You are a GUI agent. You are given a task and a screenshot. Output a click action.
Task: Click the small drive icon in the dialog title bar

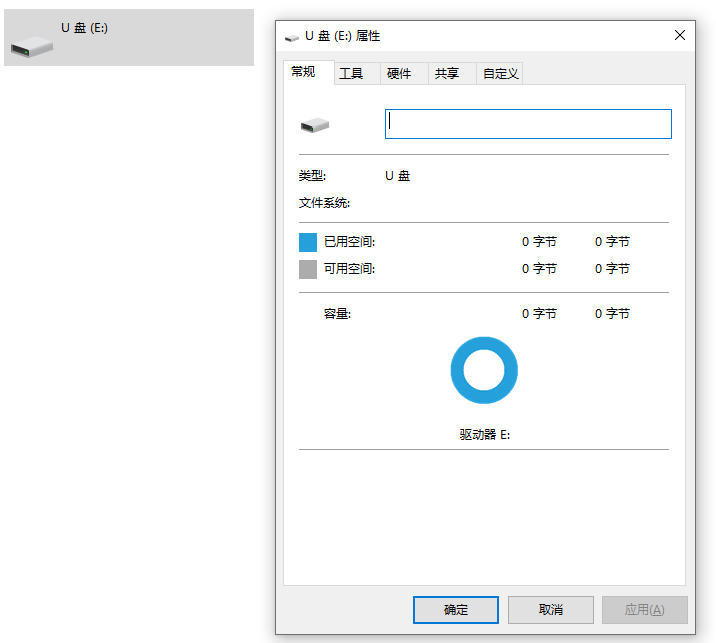click(x=291, y=36)
